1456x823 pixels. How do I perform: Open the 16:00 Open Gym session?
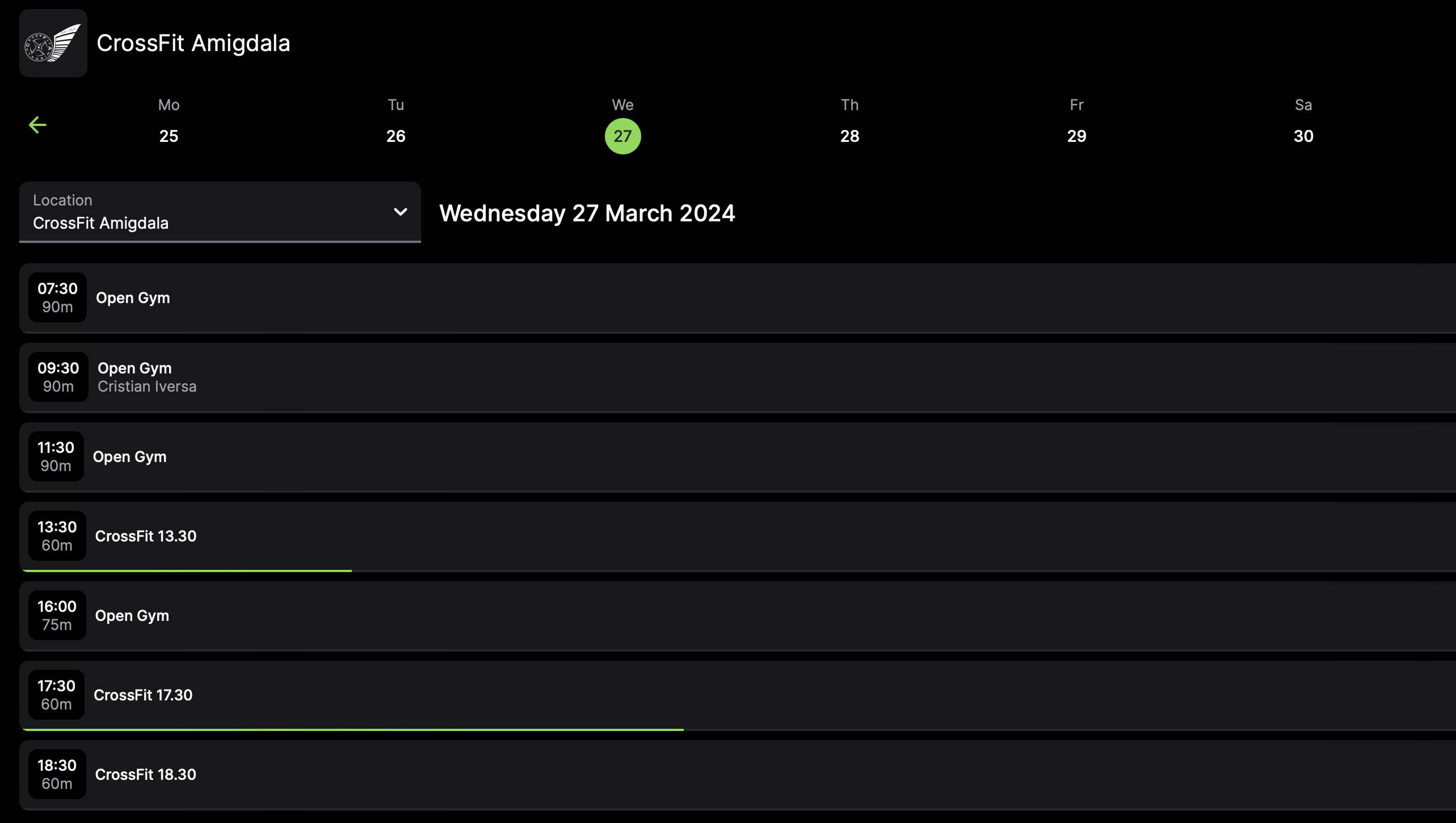(x=132, y=616)
